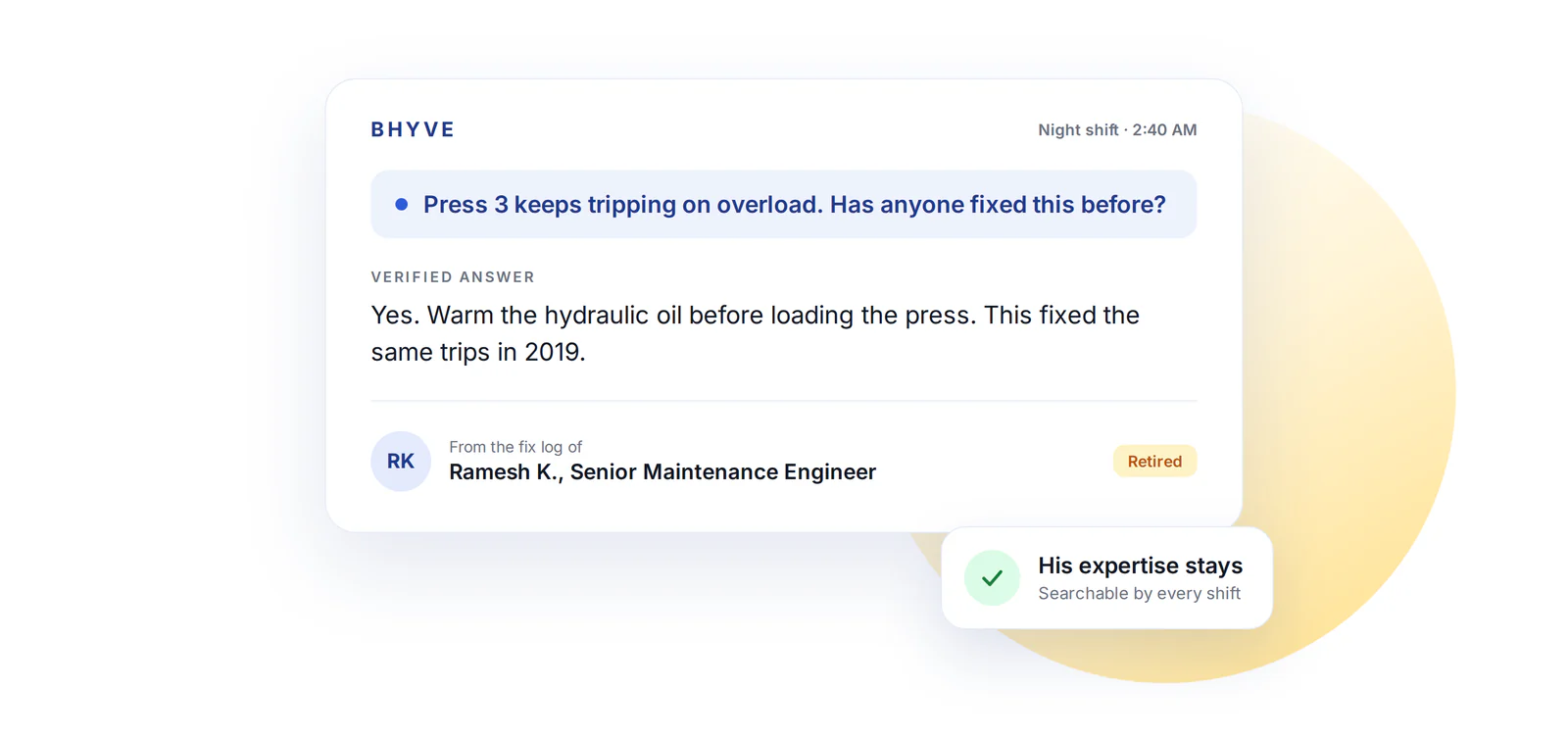Screen dimensions: 1568x739
Task: Select the RK avatar circle
Action: coord(401,461)
